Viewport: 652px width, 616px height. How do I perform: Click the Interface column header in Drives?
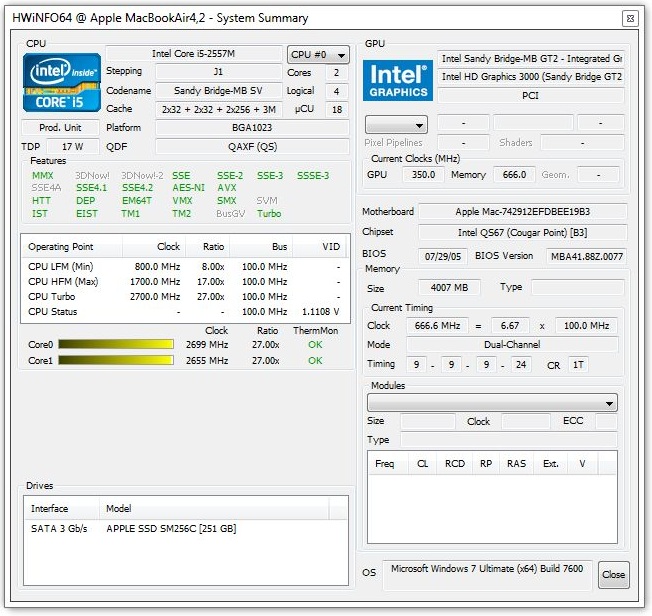(62, 508)
